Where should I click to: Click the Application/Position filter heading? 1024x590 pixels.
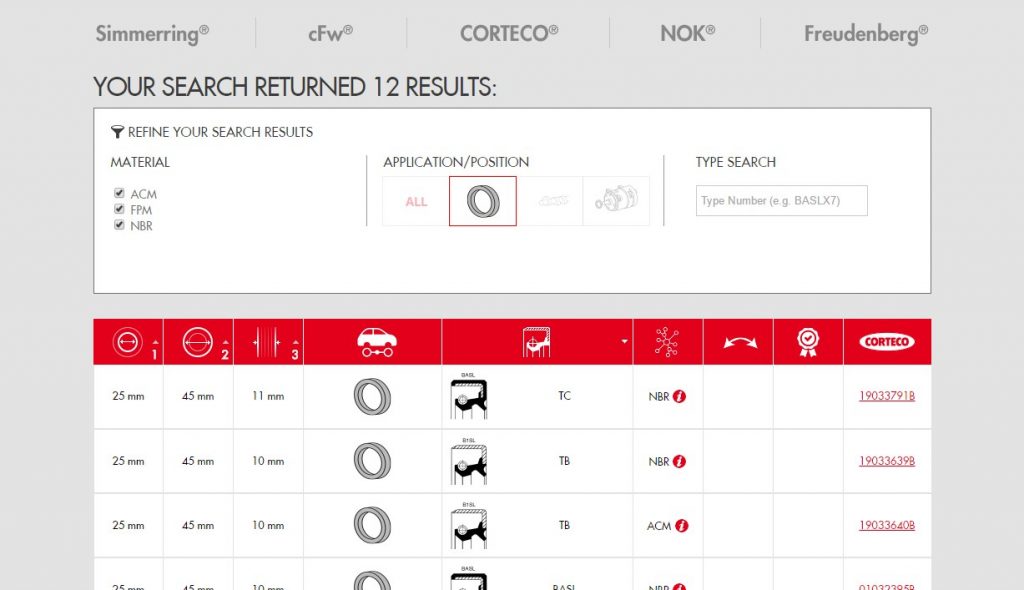456,162
